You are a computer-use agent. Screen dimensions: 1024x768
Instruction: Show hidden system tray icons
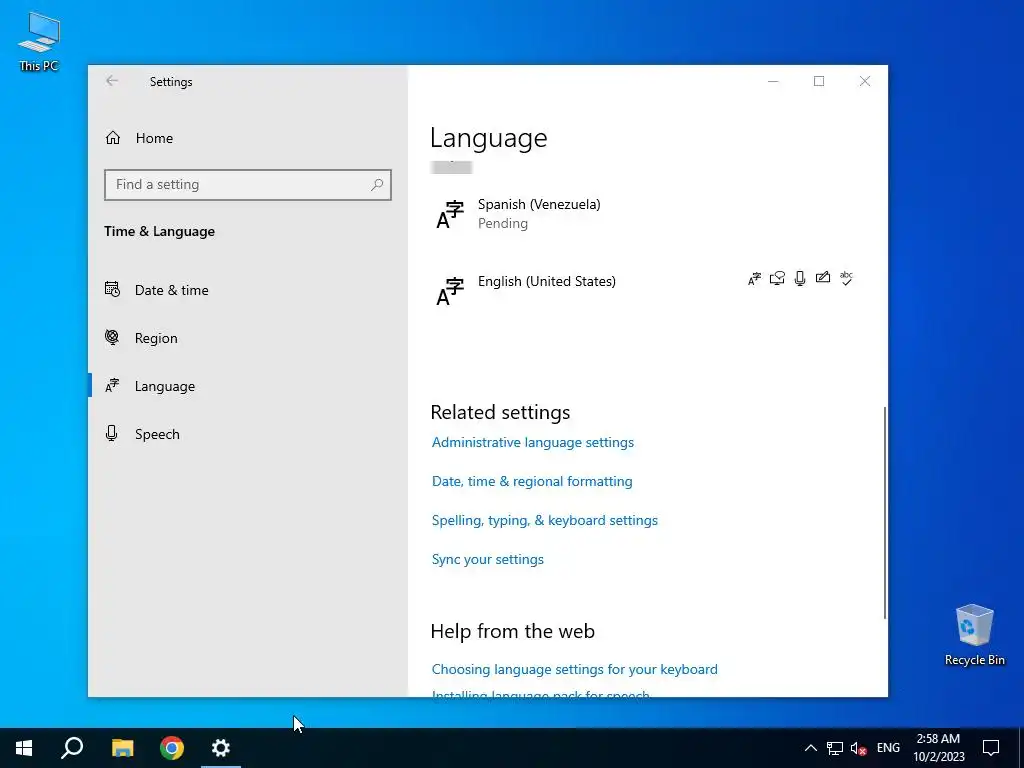tap(810, 748)
